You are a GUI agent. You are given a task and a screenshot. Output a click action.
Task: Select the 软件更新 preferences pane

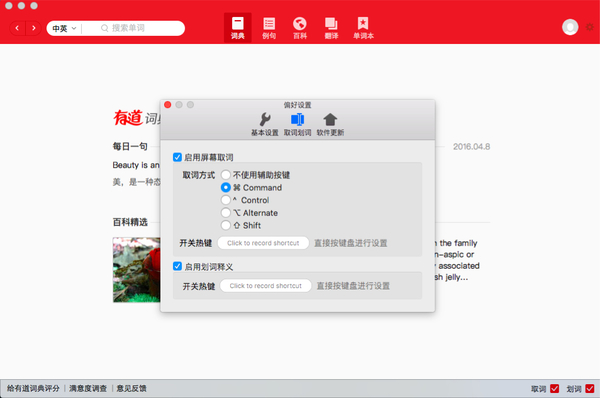pyautogui.click(x=330, y=124)
